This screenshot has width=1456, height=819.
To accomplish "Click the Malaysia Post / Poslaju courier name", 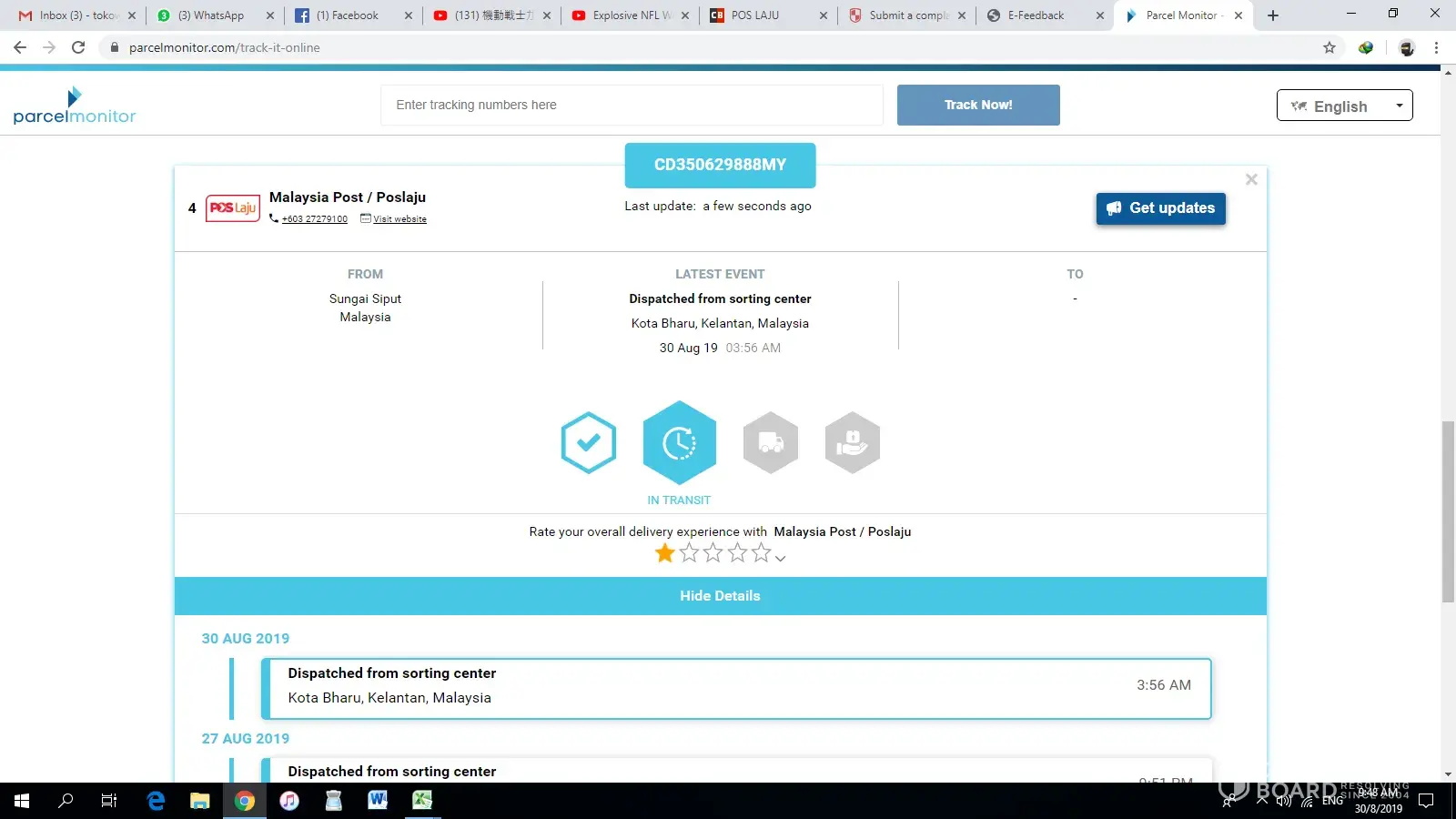I will (348, 197).
